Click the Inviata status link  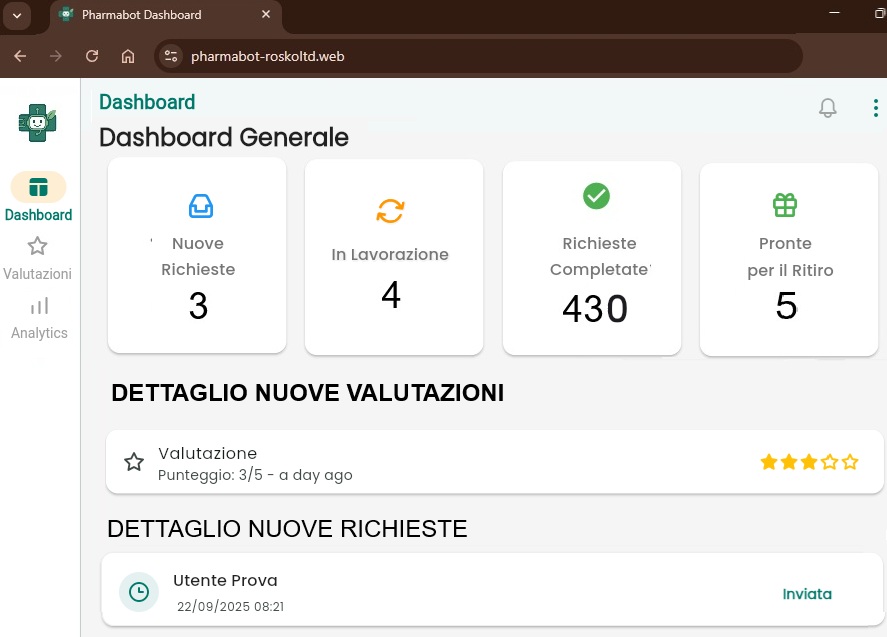(x=807, y=593)
